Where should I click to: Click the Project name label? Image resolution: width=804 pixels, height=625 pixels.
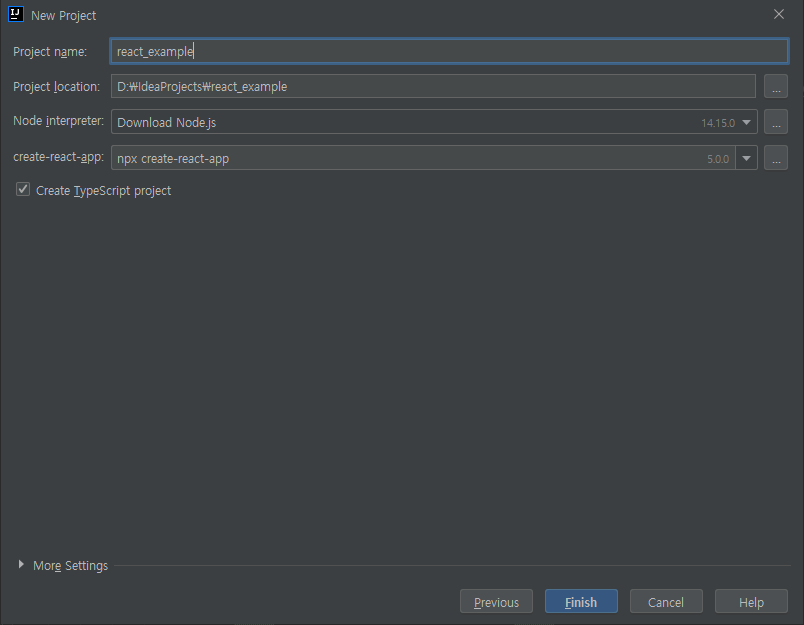pyautogui.click(x=50, y=52)
